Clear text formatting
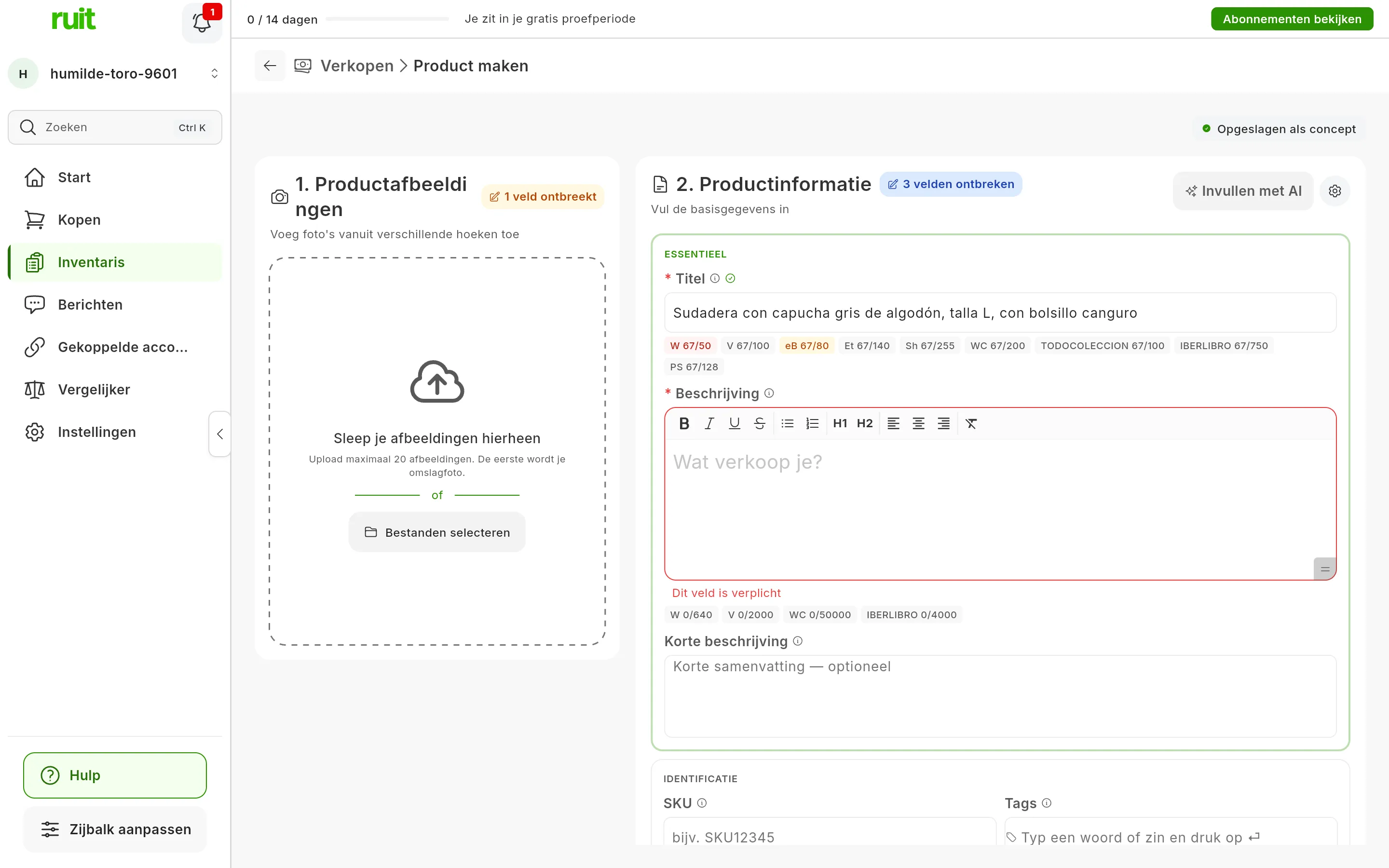Screen dimensions: 1389x868 pyautogui.click(x=971, y=424)
